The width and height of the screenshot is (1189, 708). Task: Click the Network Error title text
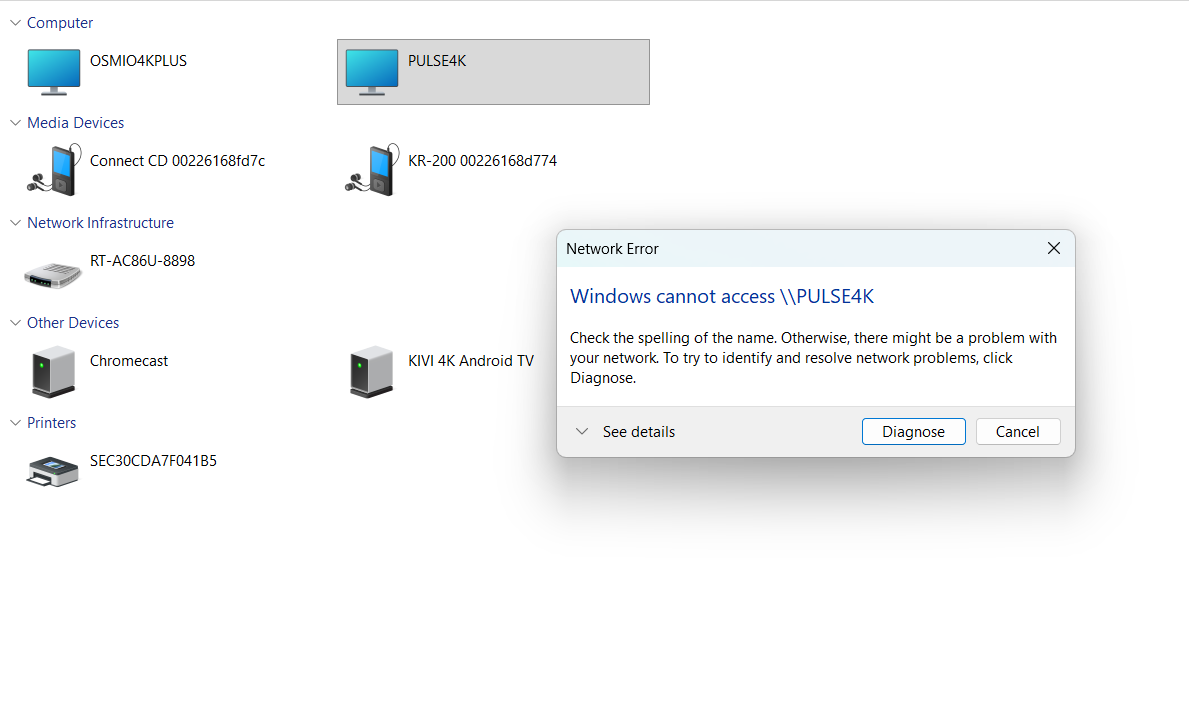pyautogui.click(x=612, y=249)
